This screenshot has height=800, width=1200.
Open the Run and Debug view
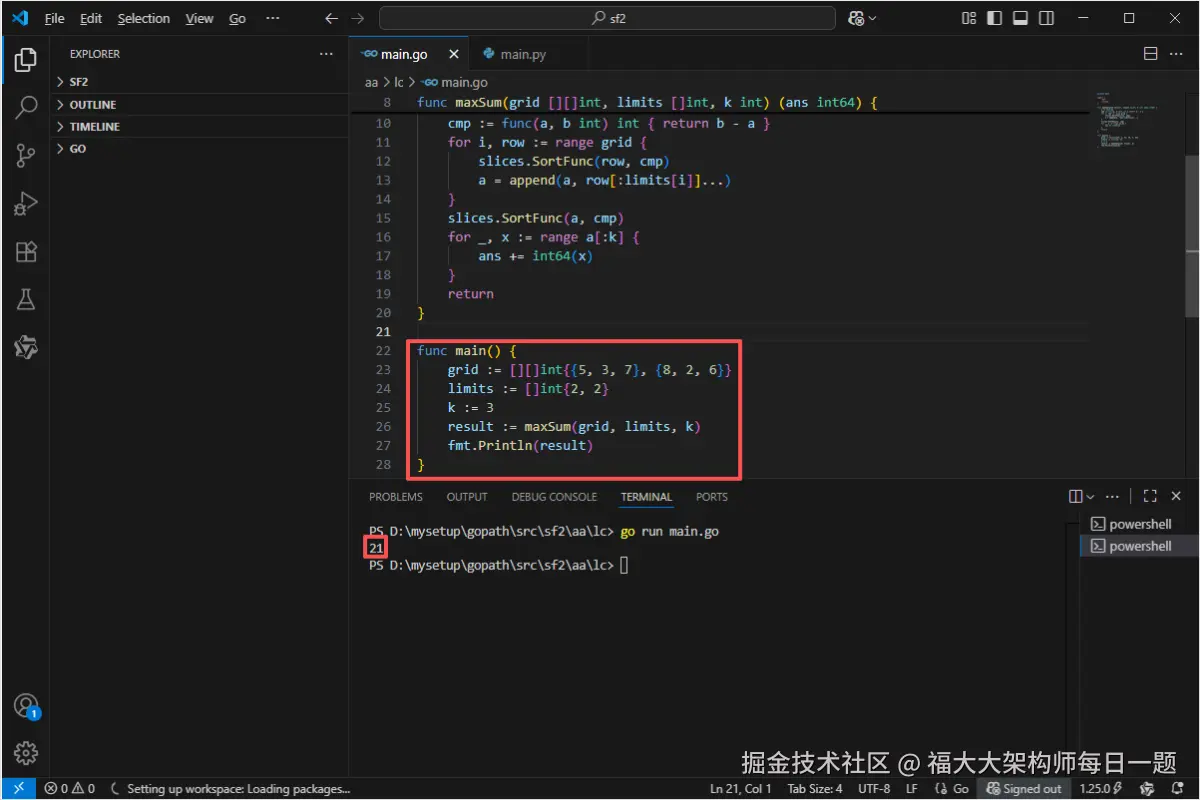[26, 203]
